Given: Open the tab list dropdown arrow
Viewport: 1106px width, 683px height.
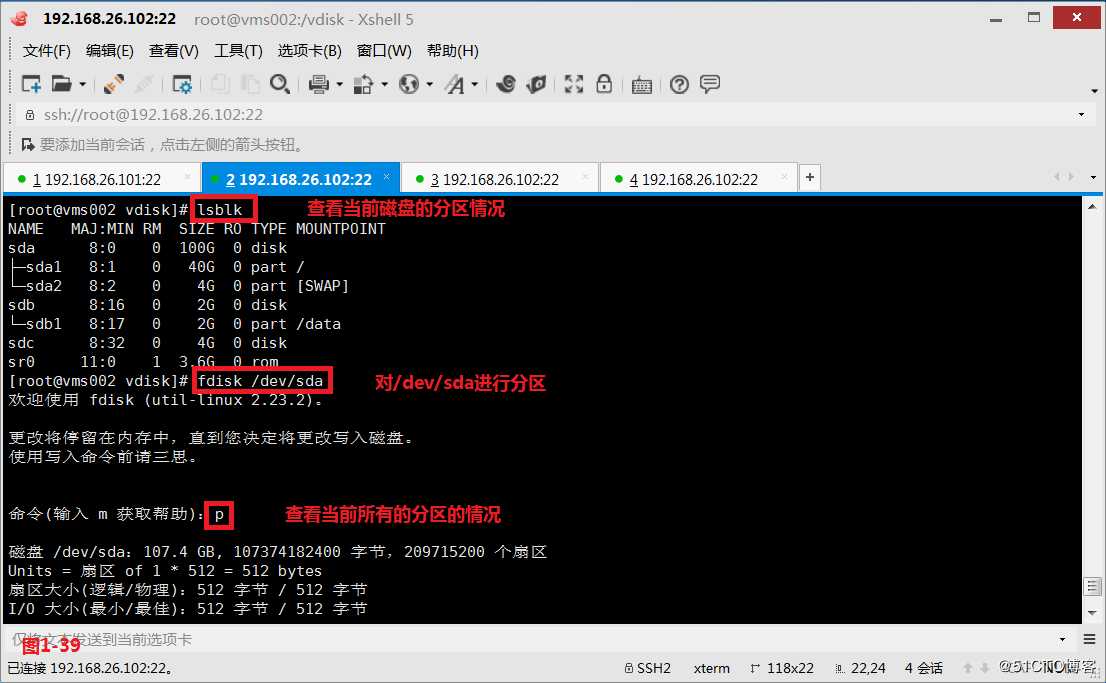Looking at the screenshot, I should (x=1093, y=177).
